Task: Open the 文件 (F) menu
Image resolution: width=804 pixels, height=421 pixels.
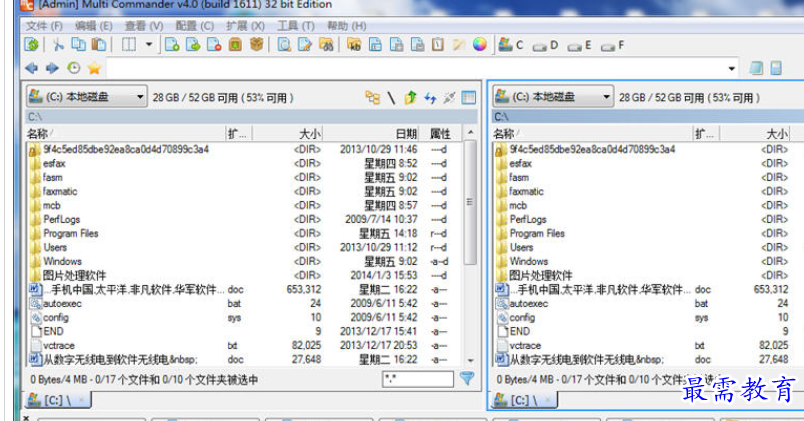Action: (44, 26)
